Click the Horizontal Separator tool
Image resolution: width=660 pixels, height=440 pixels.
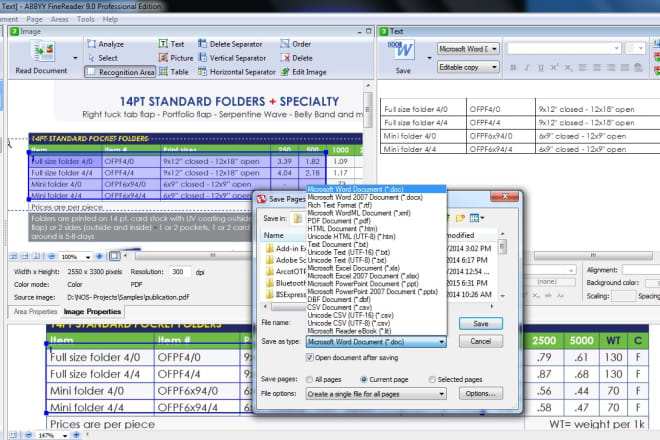click(x=237, y=72)
